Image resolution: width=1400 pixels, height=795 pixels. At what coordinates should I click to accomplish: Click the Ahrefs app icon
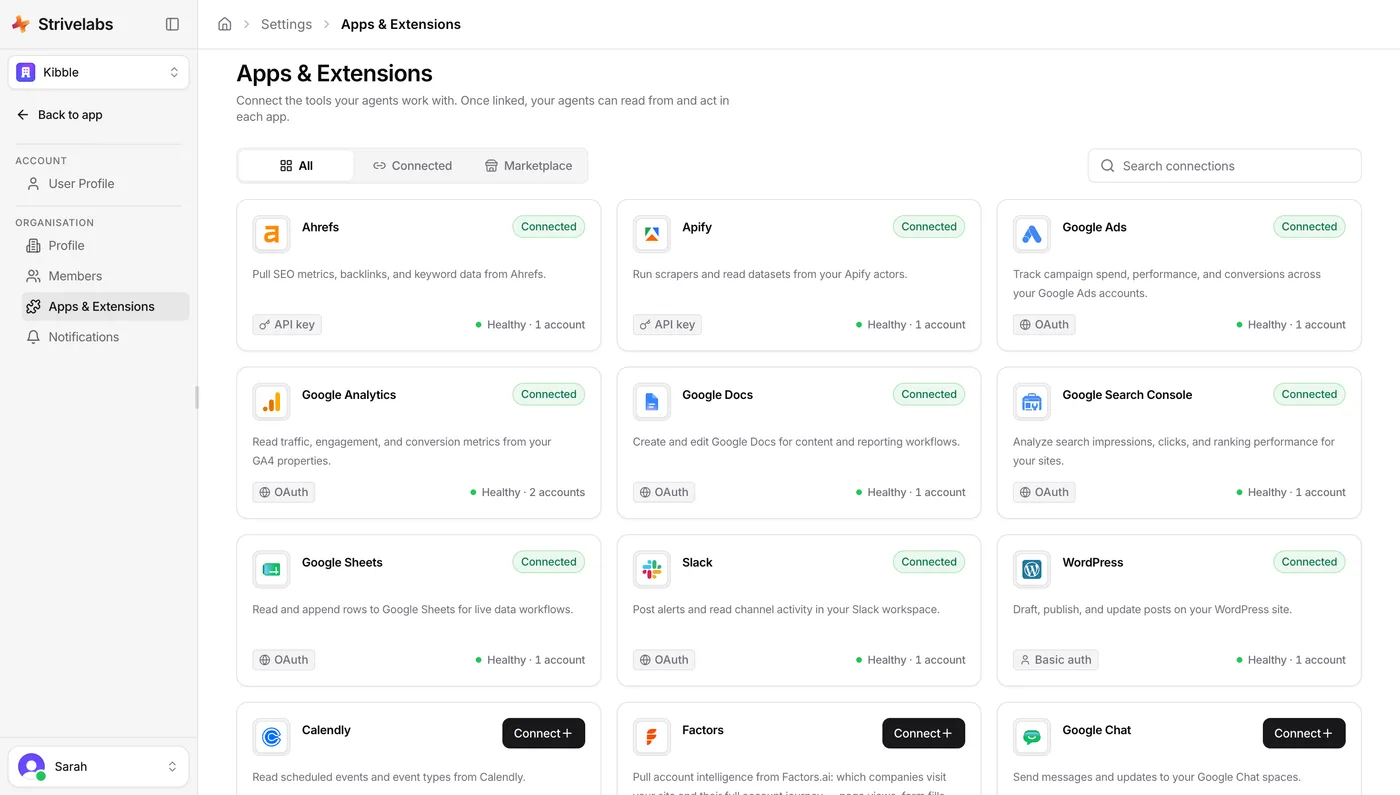pos(271,235)
